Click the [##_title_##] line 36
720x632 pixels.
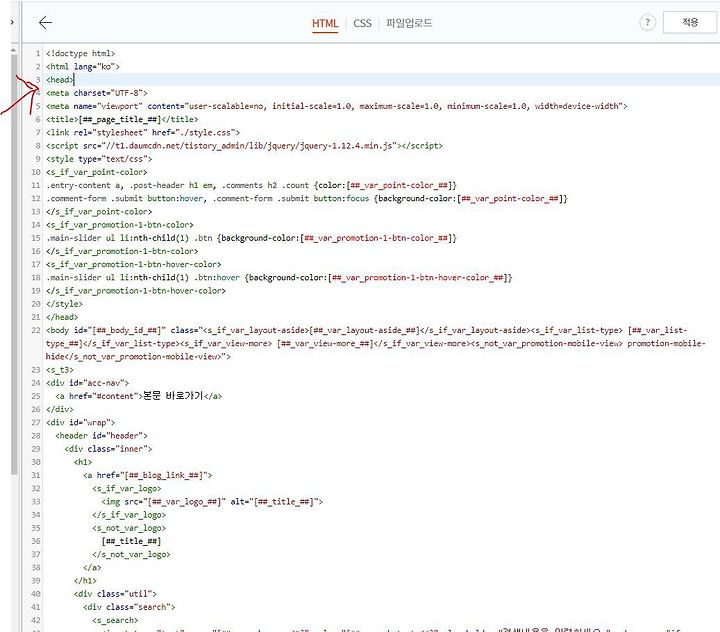coord(131,542)
